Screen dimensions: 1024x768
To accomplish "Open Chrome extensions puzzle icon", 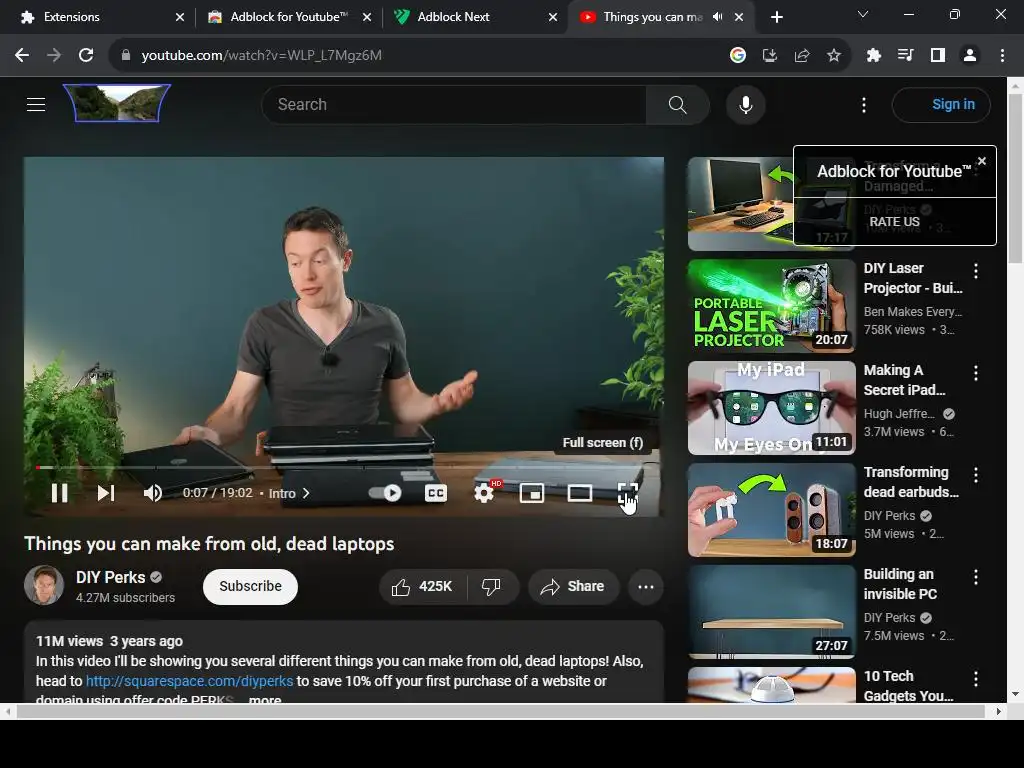I will (x=873, y=56).
